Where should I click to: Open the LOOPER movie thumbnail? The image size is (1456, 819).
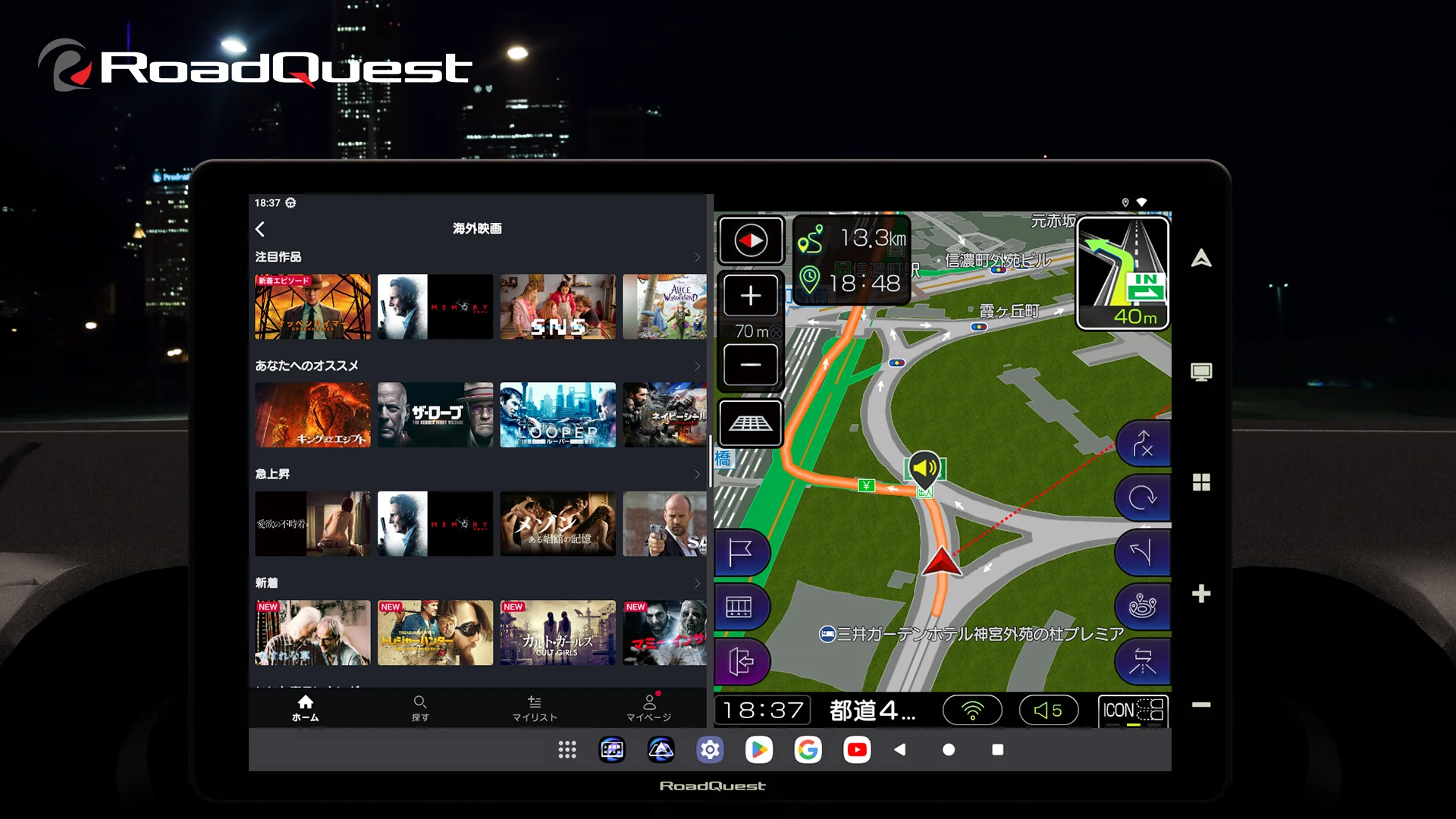coord(557,415)
